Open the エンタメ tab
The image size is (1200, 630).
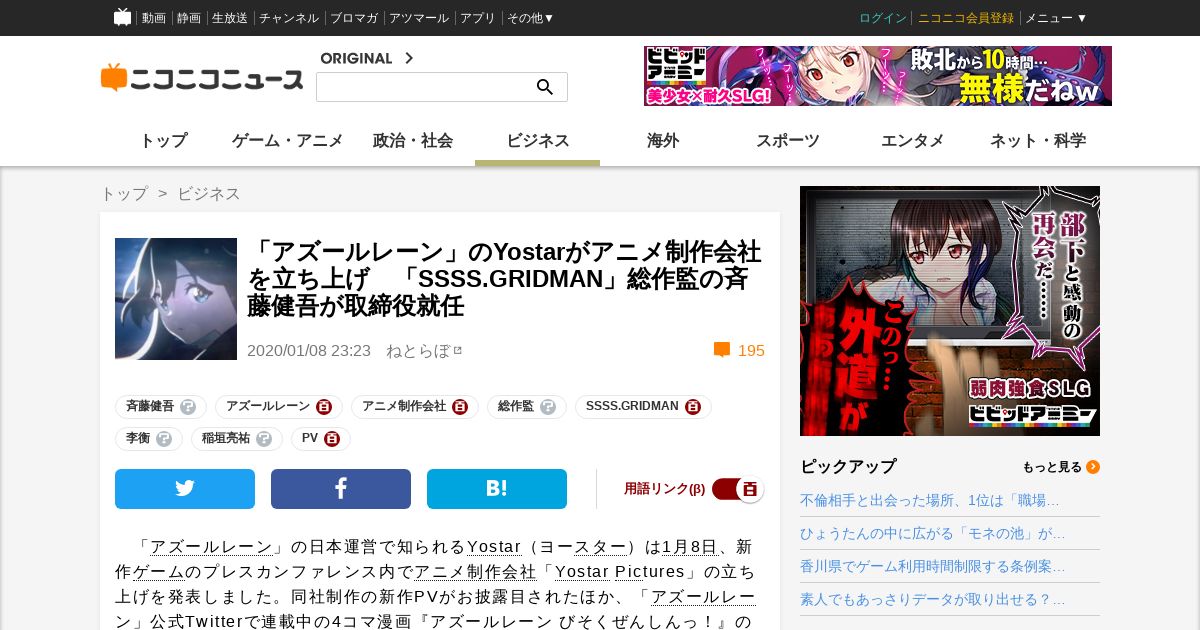[x=913, y=141]
